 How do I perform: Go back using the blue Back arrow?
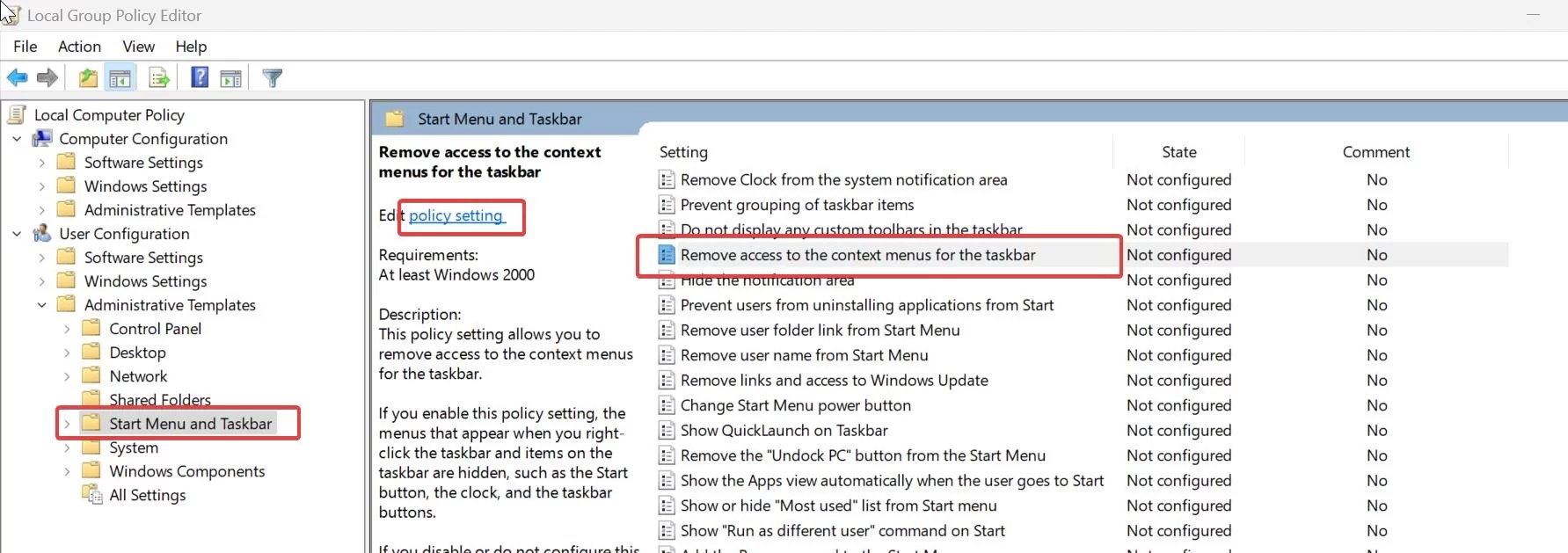(x=18, y=78)
